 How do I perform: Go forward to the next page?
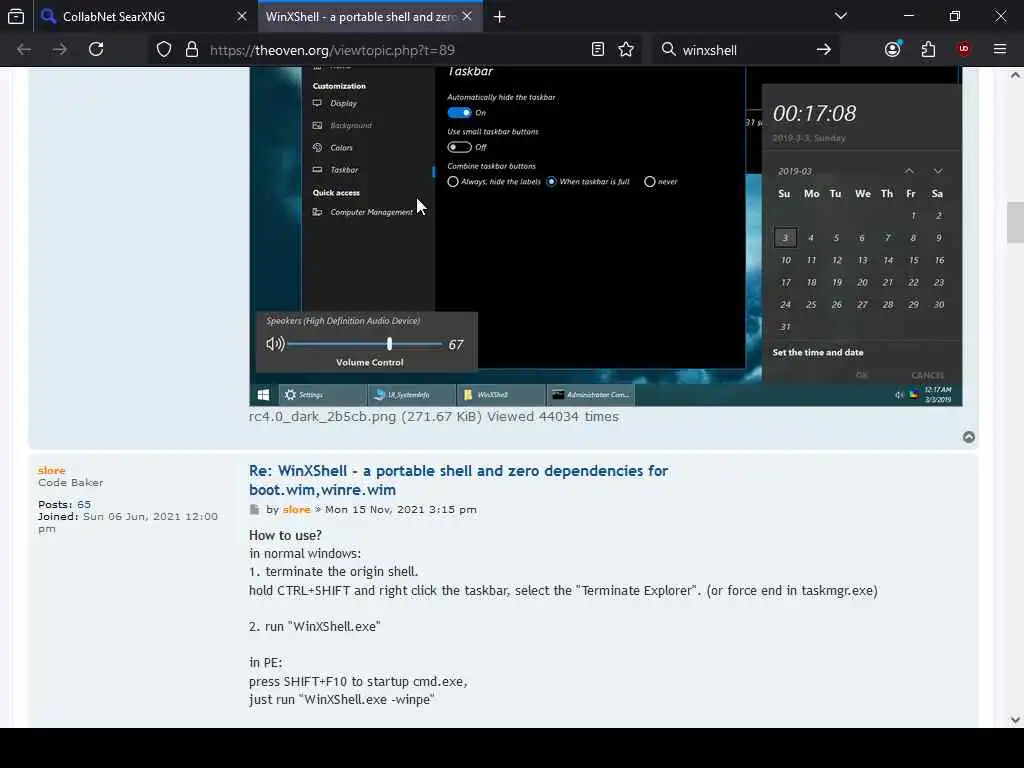[59, 49]
